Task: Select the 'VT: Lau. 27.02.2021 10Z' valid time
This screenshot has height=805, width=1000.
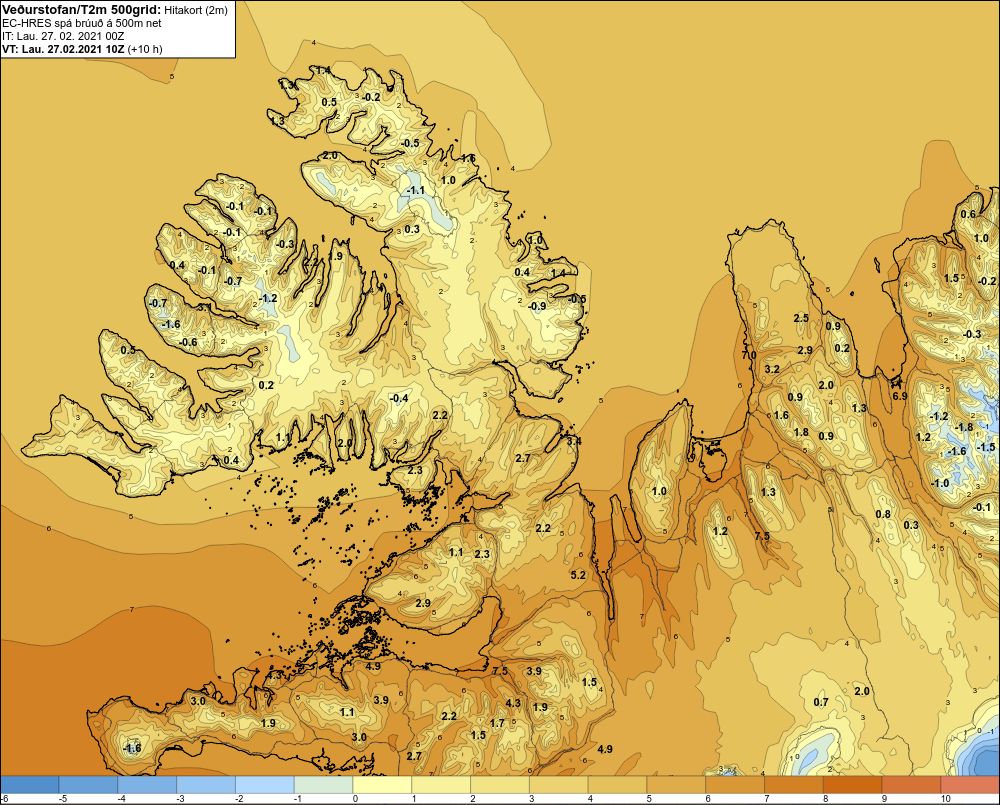Action: coord(63,49)
